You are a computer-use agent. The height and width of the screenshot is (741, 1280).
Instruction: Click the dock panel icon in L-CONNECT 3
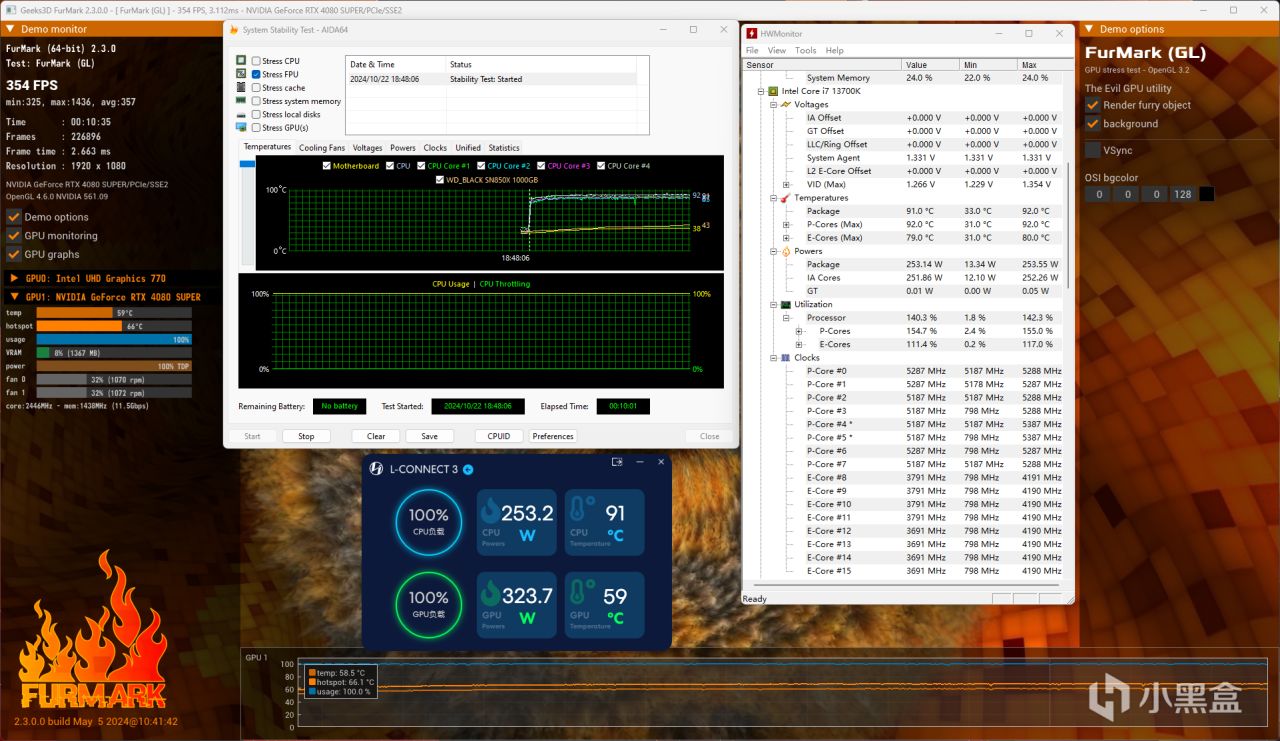pos(617,462)
